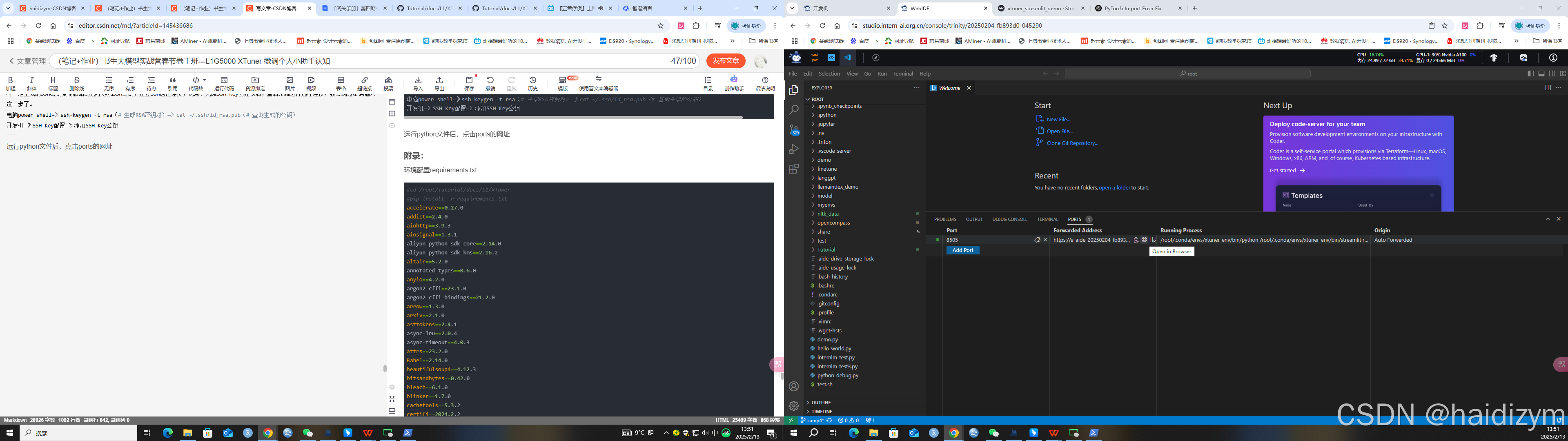The image size is (1568, 441).
Task: Insert a hyperlink with the 超链接 icon
Action: pyautogui.click(x=365, y=83)
